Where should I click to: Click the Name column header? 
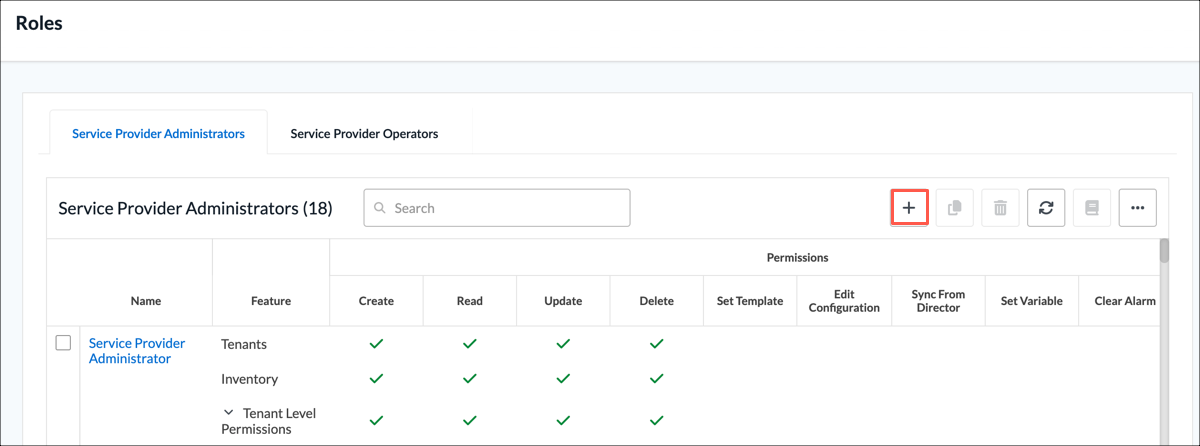[x=146, y=301]
